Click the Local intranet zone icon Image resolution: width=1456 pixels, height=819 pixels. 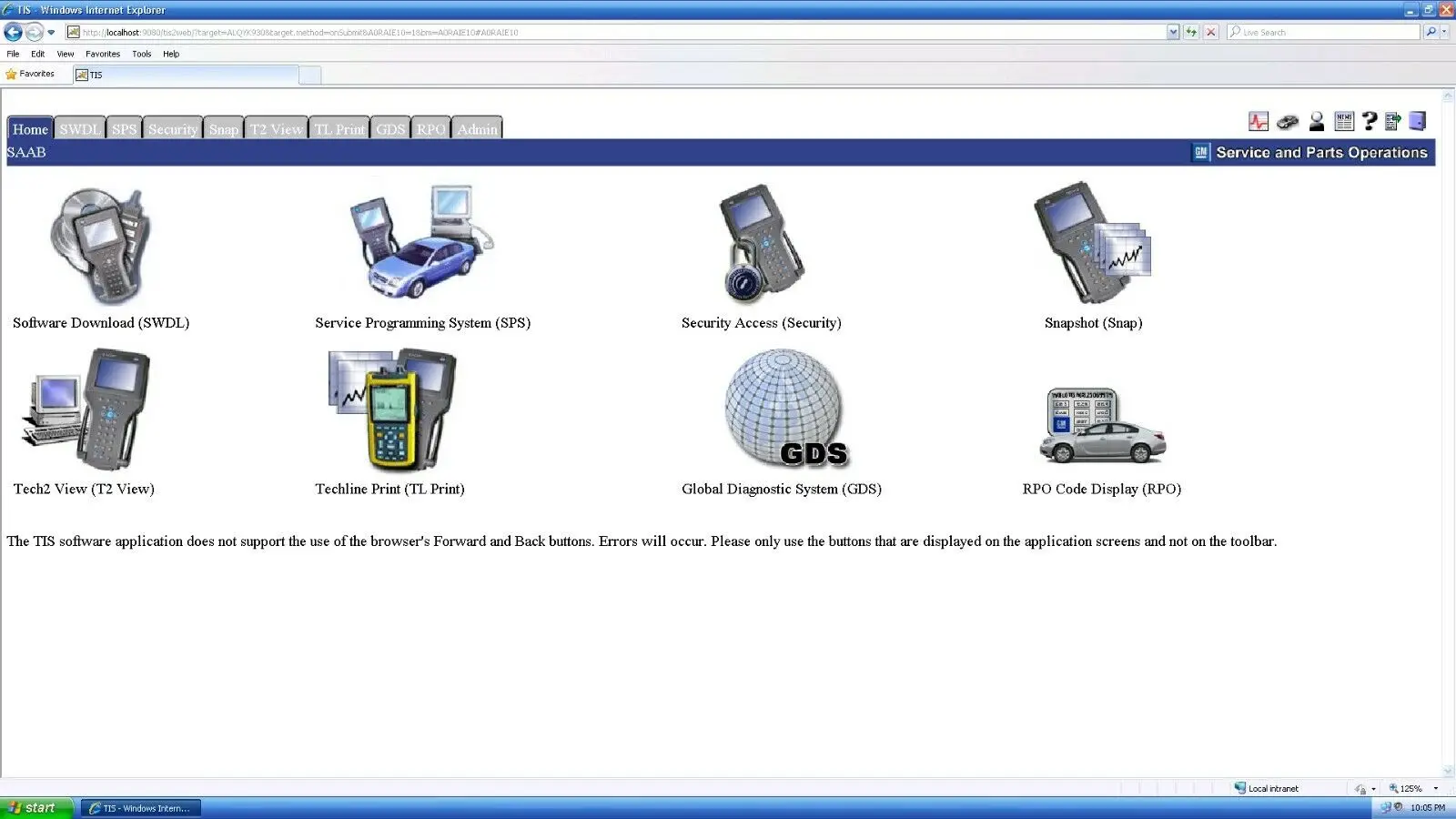coord(1239,788)
